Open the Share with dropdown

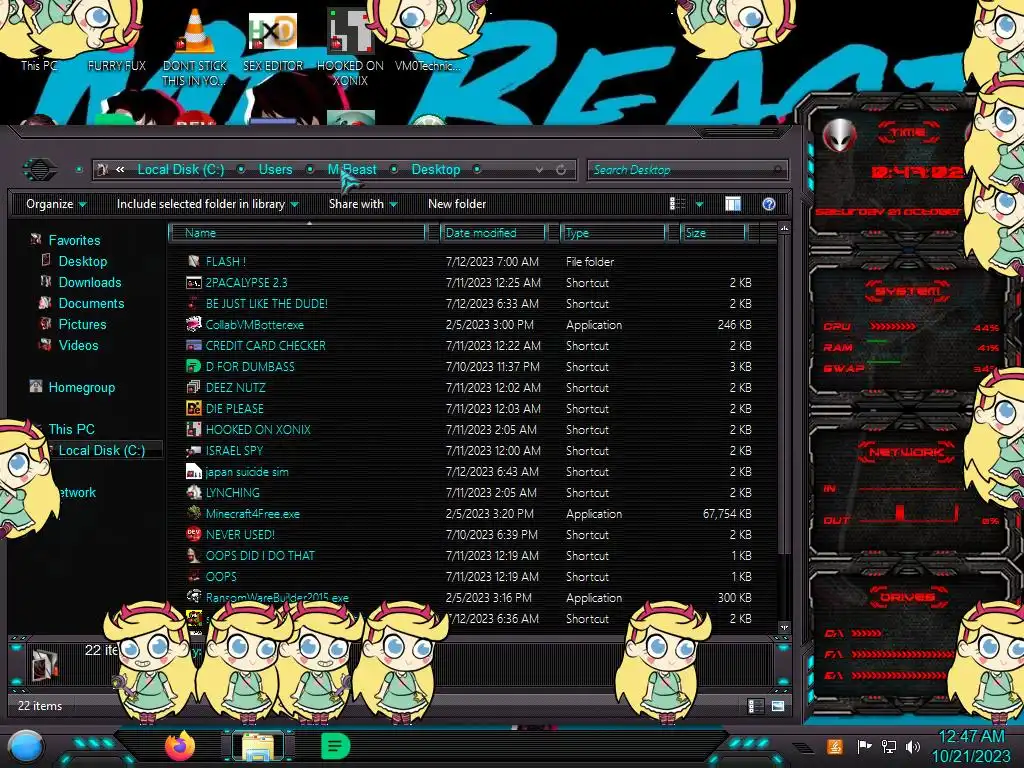point(363,204)
